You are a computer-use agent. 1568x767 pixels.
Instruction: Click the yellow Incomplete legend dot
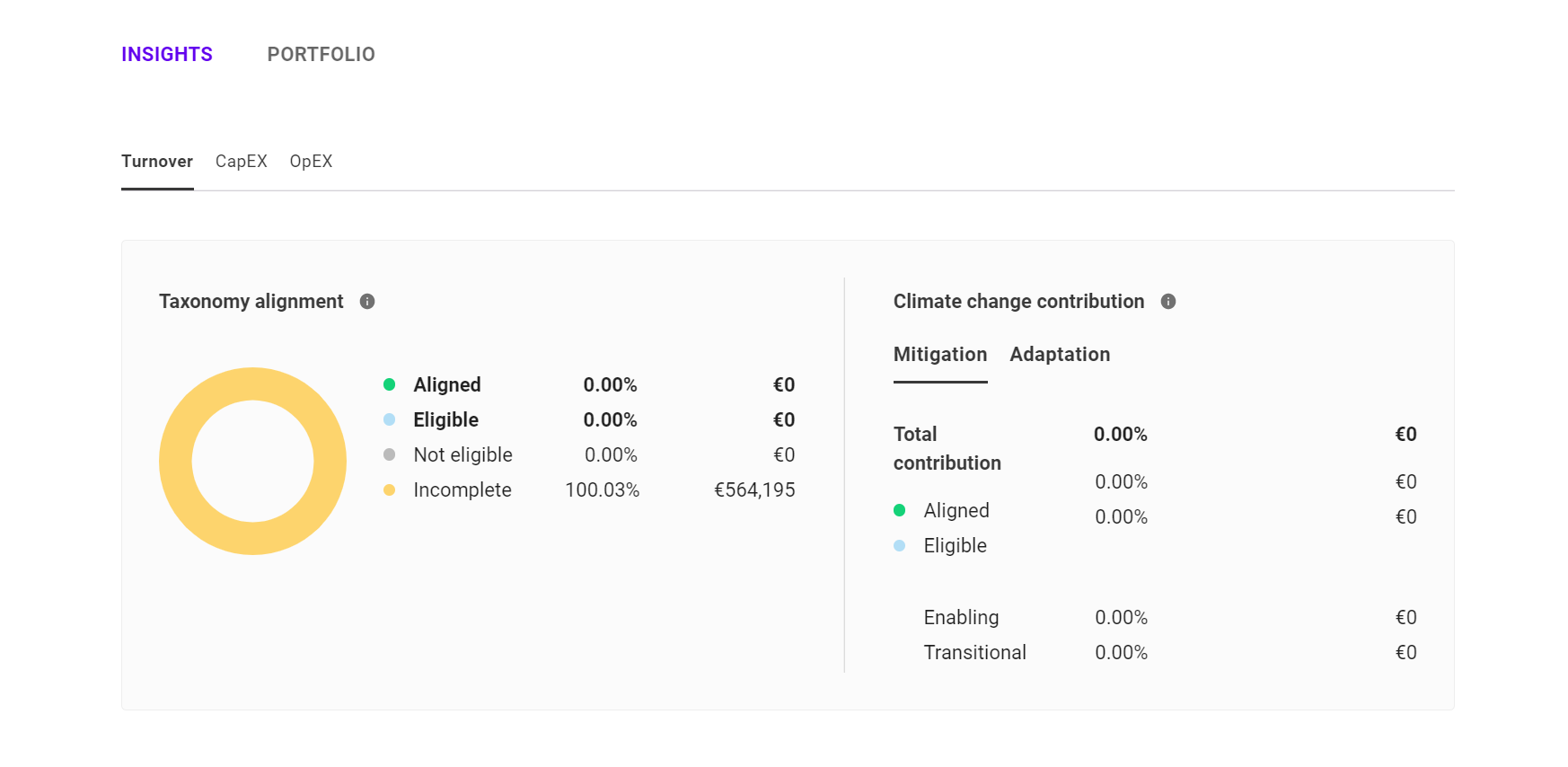pyautogui.click(x=389, y=490)
